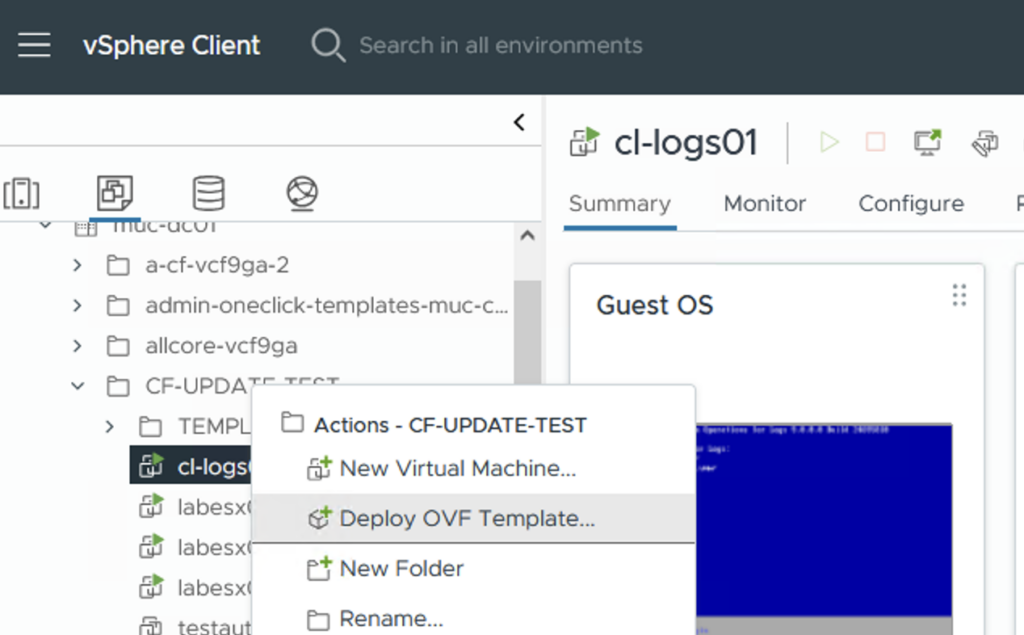Screen dimensions: 1024x635
Task: Open the Configure tab
Action: coord(910,204)
